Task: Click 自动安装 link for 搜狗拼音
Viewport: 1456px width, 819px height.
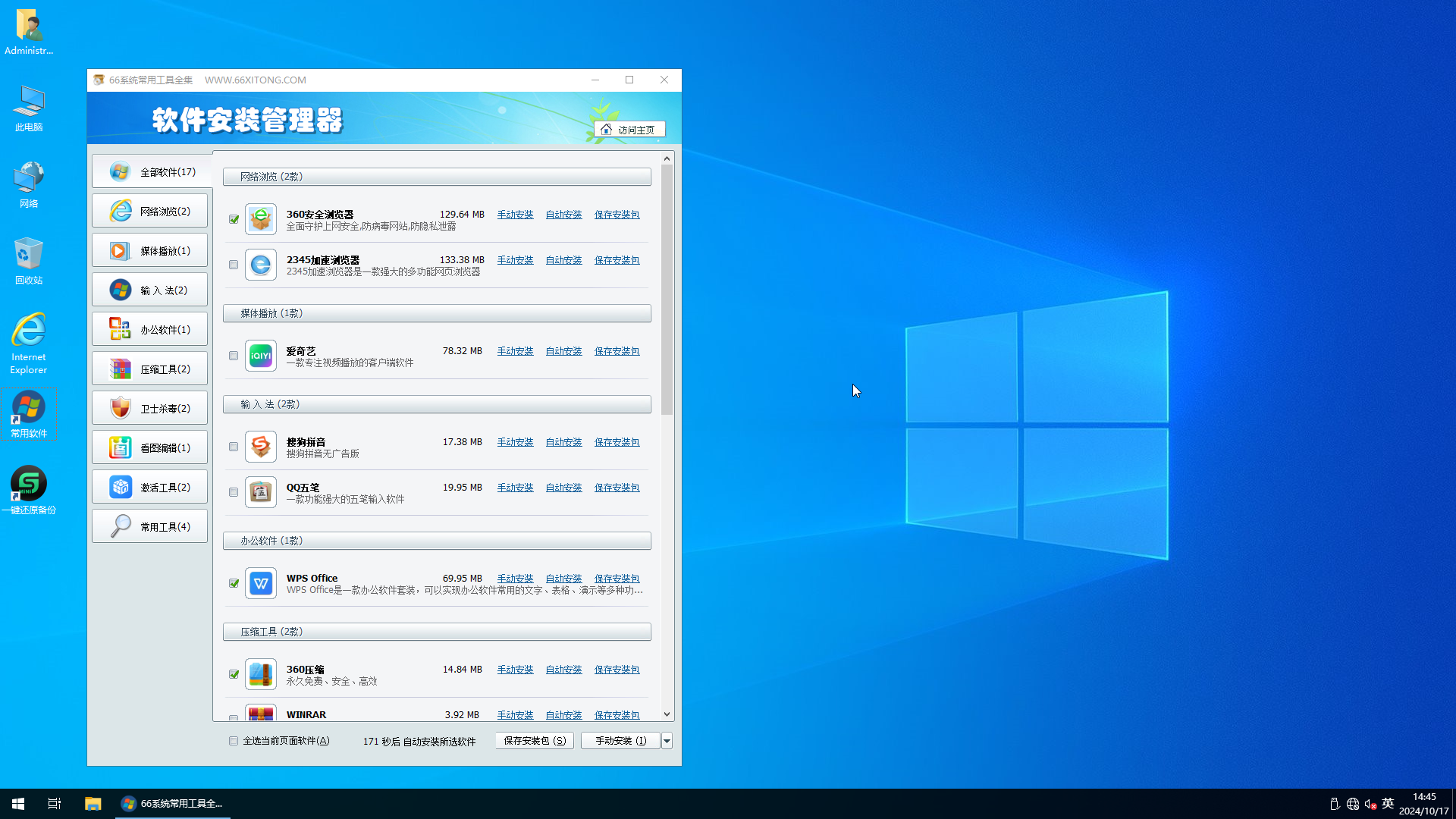Action: tap(563, 442)
